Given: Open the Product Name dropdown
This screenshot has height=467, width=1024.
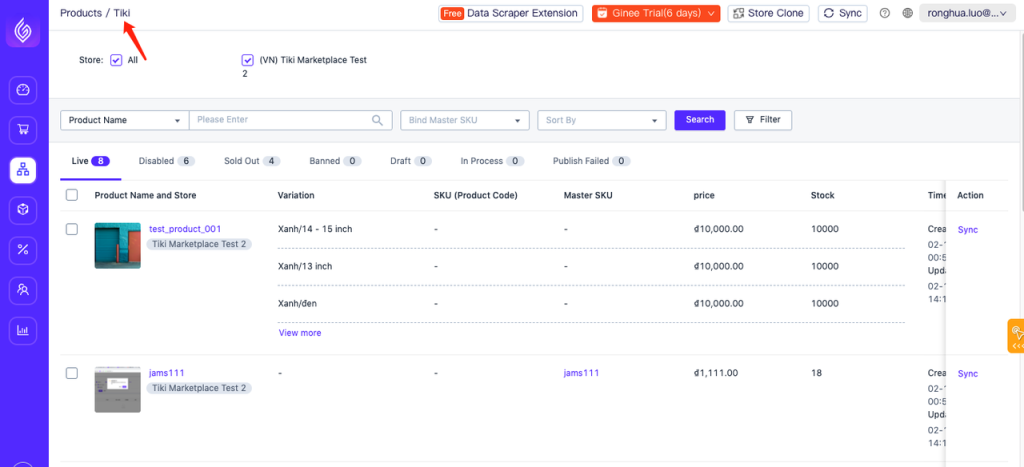Looking at the screenshot, I should coord(124,120).
